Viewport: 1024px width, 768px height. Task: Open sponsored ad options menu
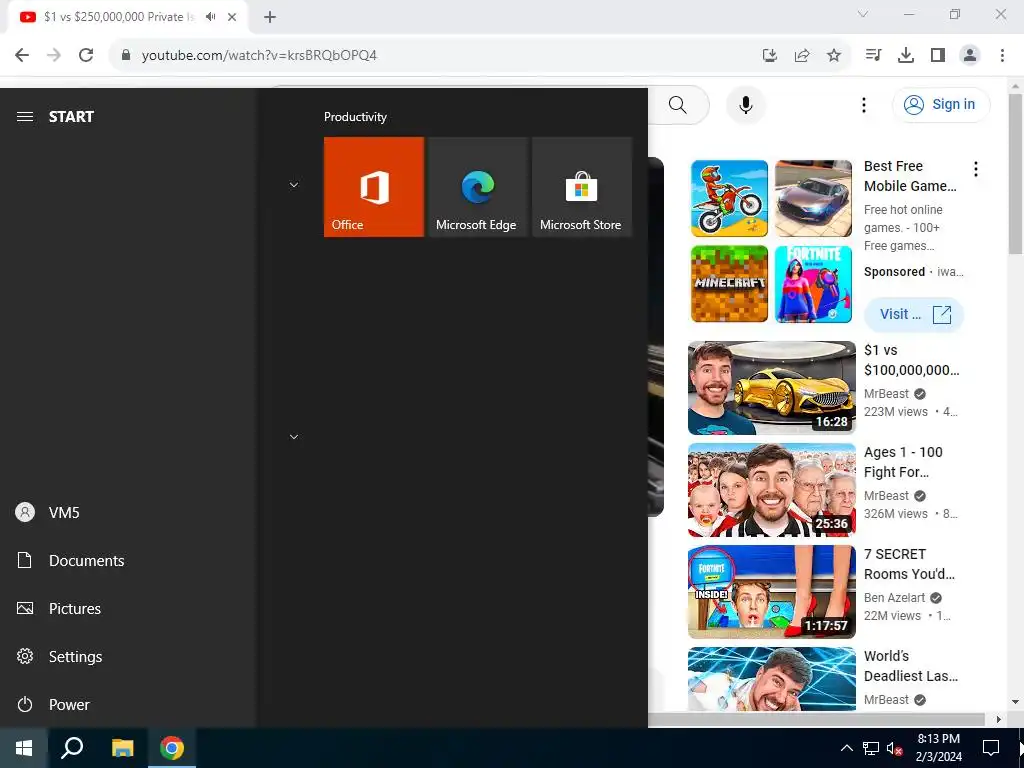point(976,169)
